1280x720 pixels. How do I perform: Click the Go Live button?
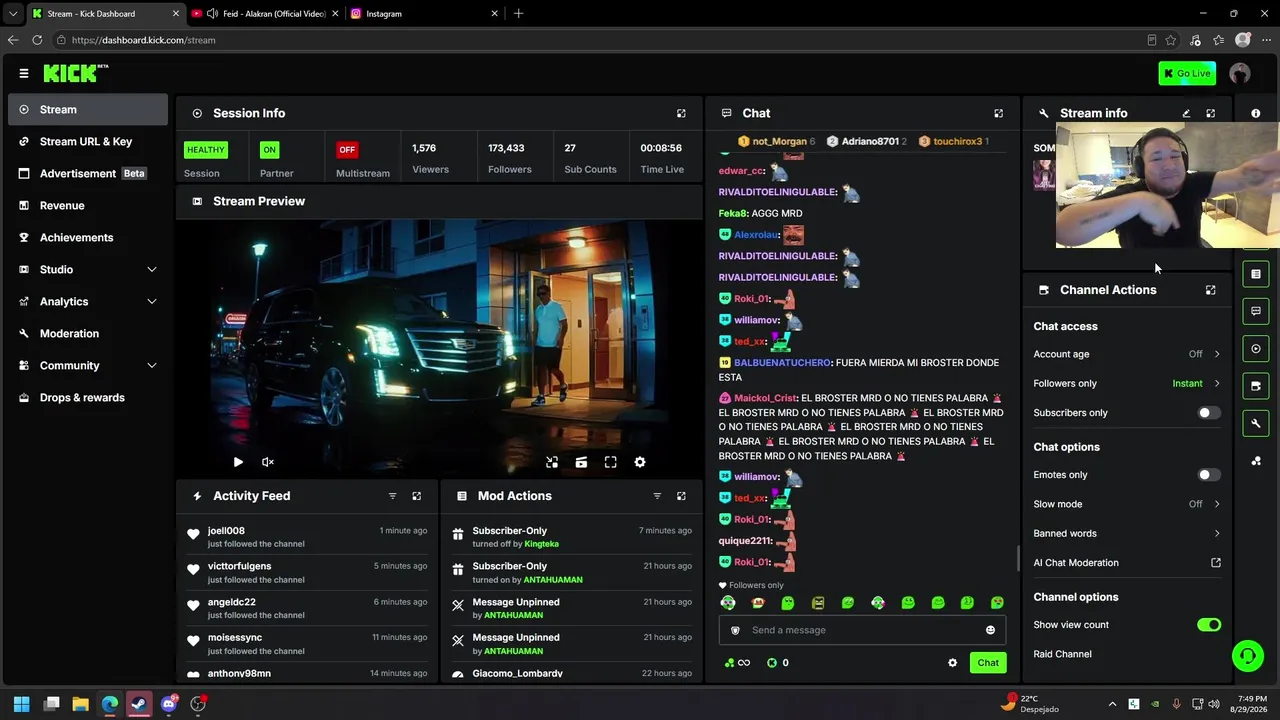(x=1187, y=73)
